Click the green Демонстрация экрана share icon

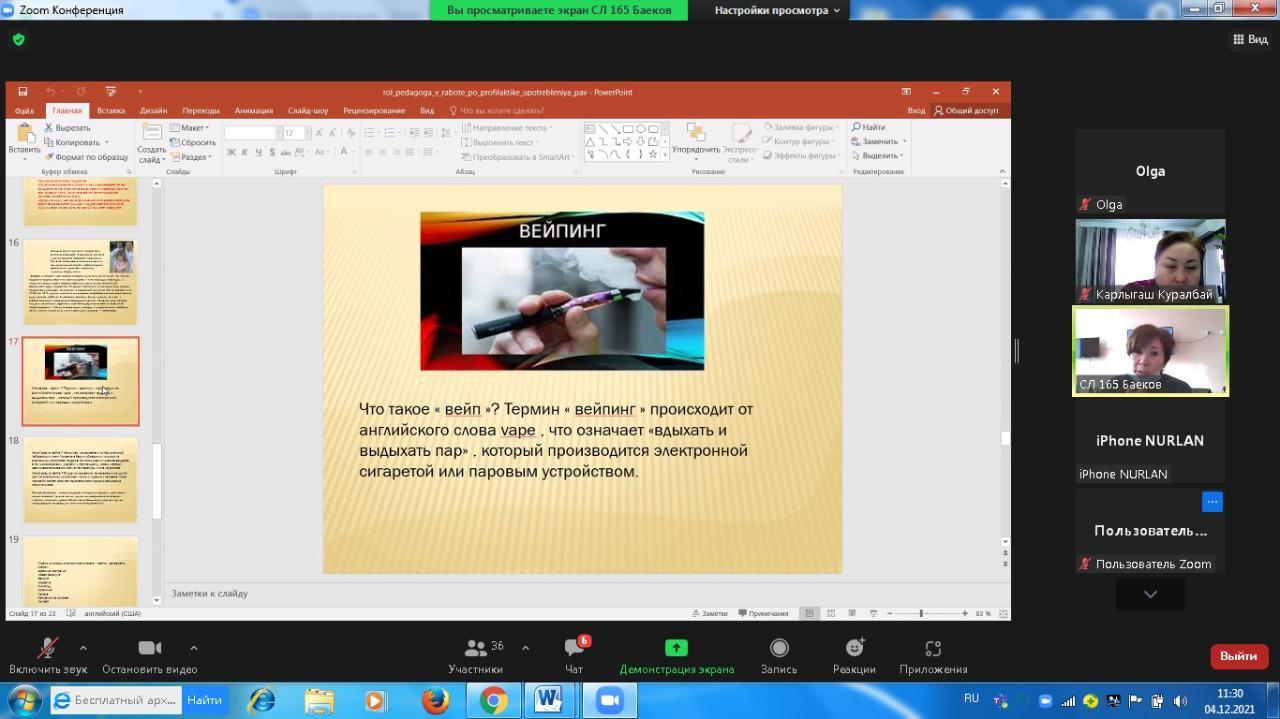click(x=676, y=648)
